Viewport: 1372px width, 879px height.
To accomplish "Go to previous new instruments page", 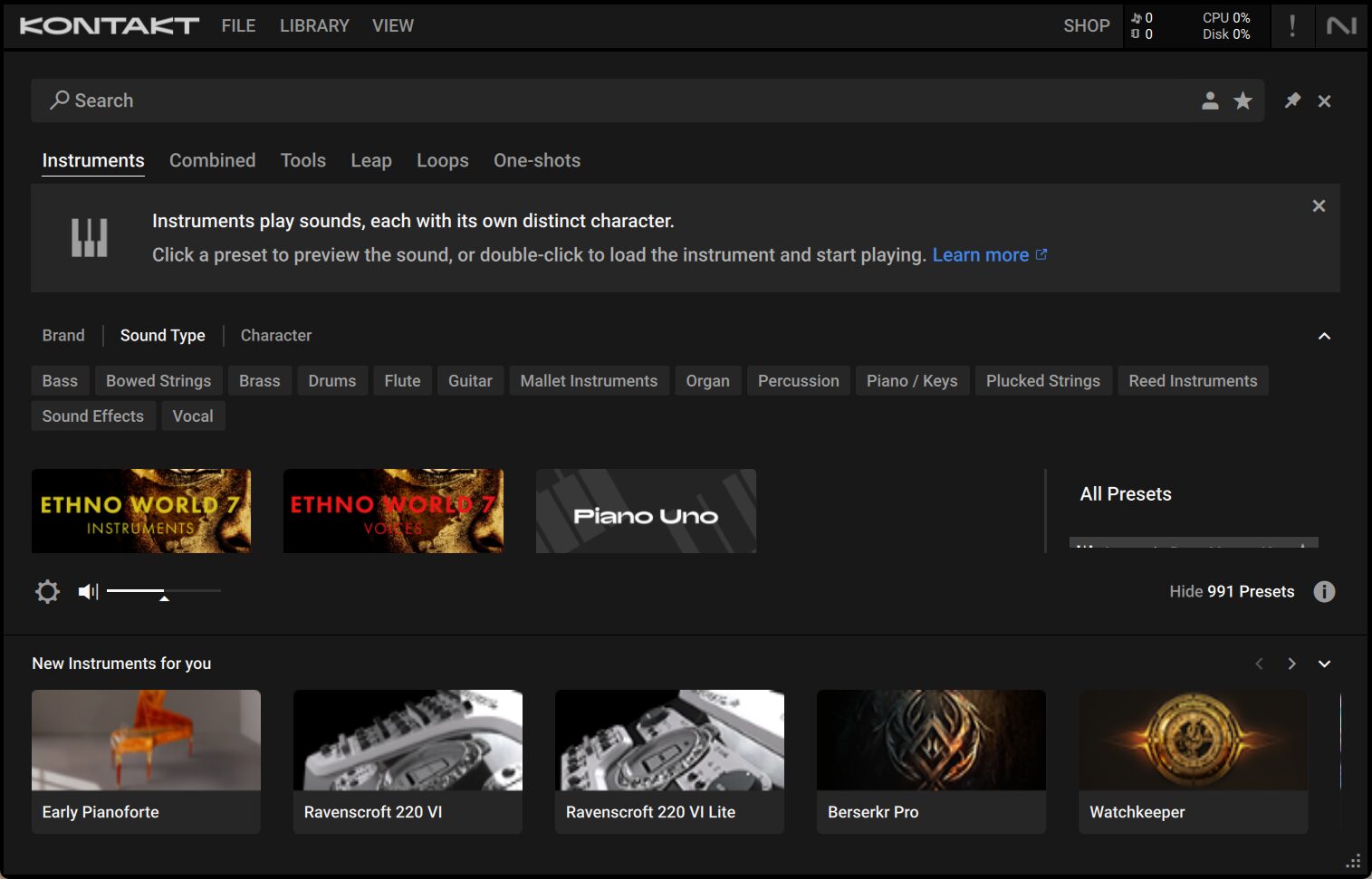I will (x=1259, y=664).
